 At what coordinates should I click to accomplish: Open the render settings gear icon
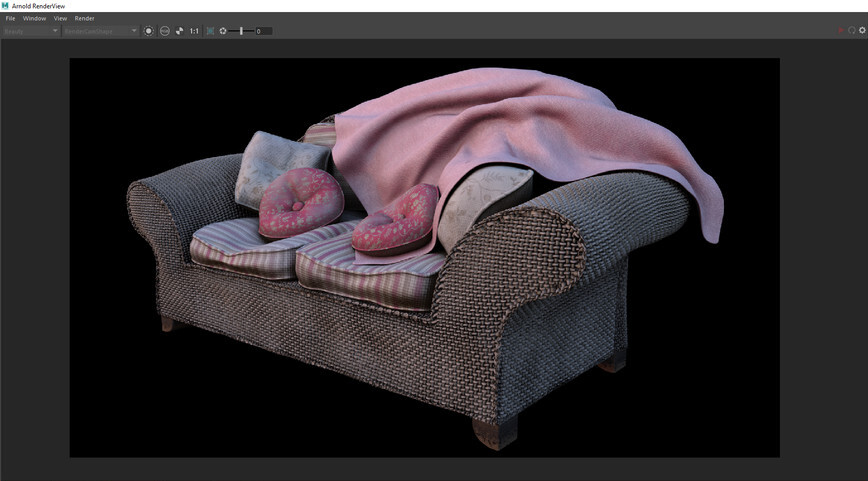862,30
